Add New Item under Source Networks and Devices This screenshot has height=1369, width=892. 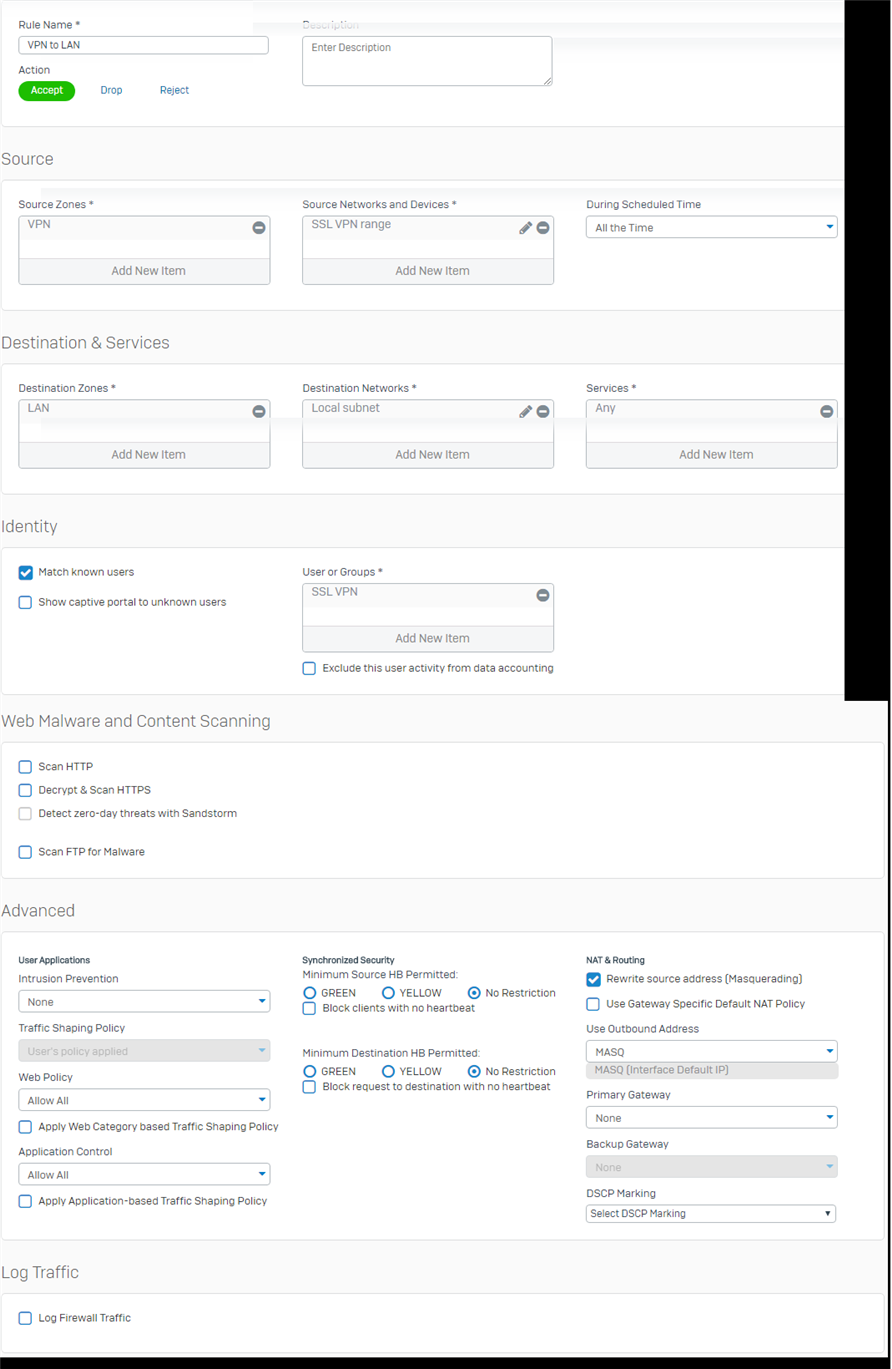(x=428, y=271)
